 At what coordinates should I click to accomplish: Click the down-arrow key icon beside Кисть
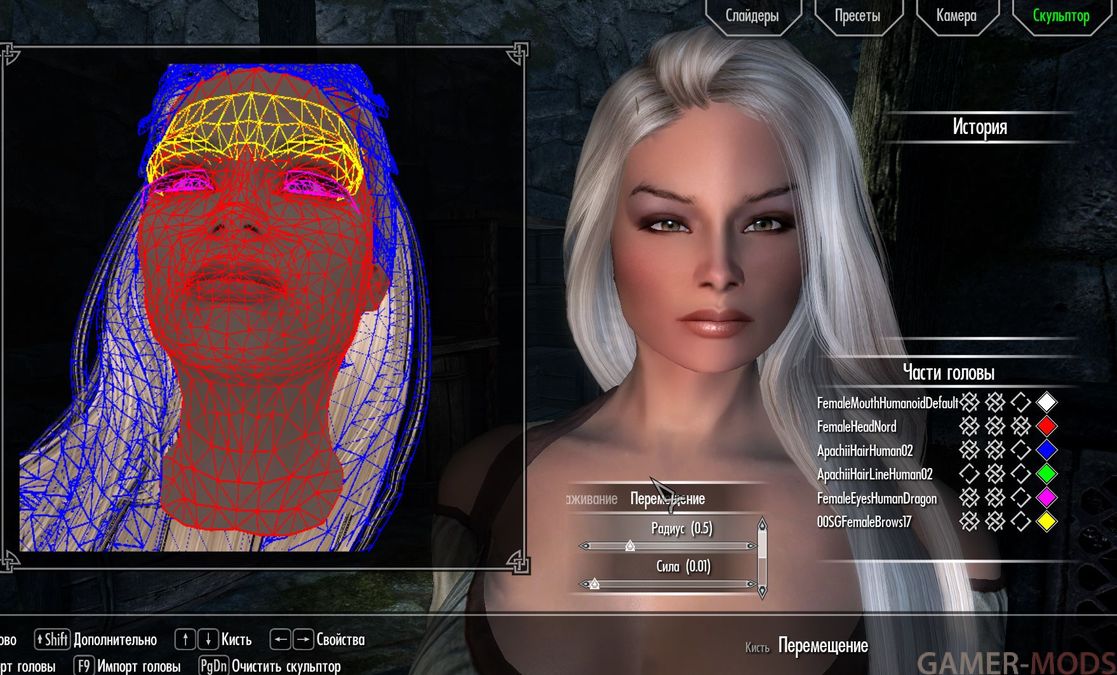(207, 639)
